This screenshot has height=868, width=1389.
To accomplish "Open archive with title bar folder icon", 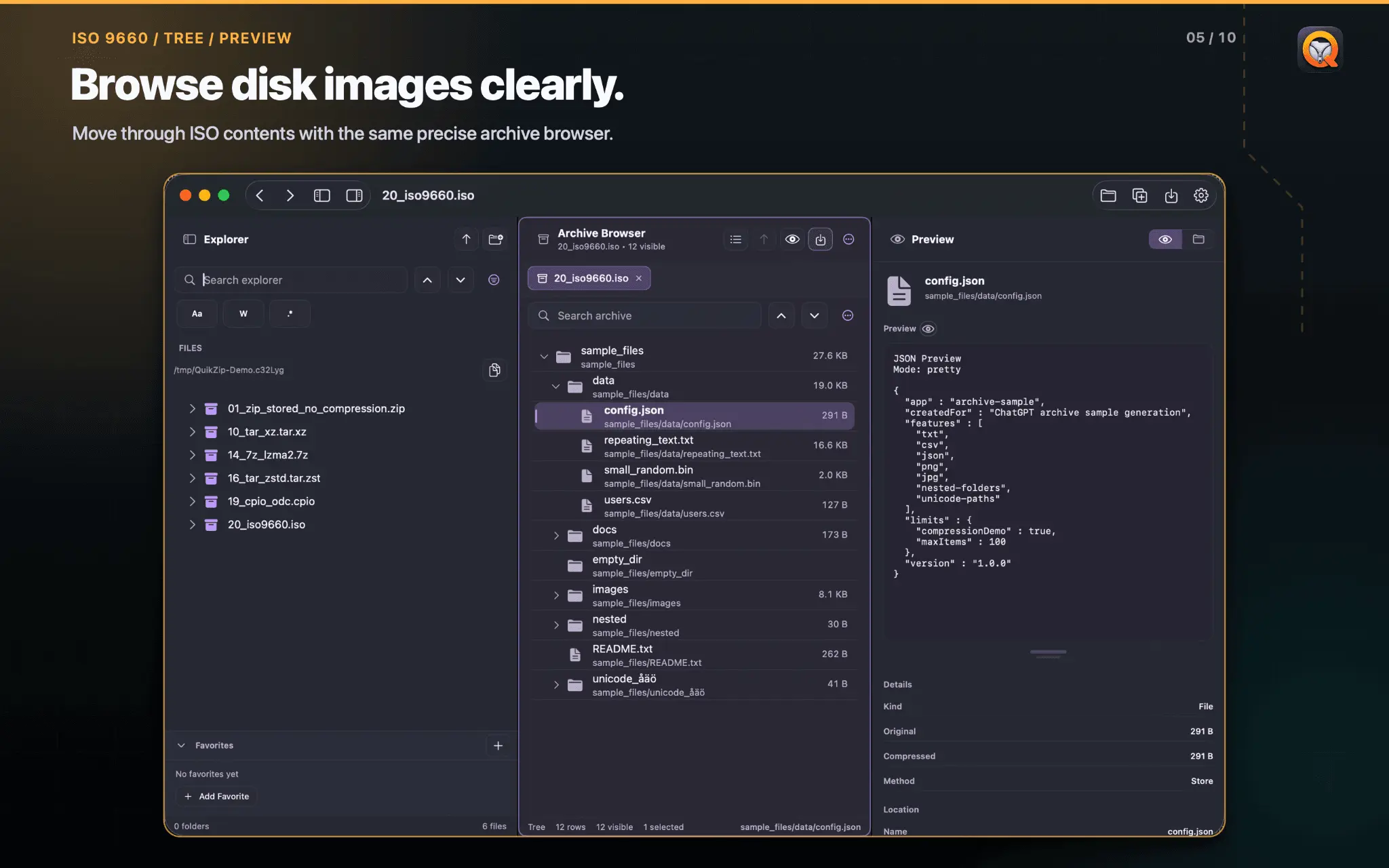I will coord(1108,195).
